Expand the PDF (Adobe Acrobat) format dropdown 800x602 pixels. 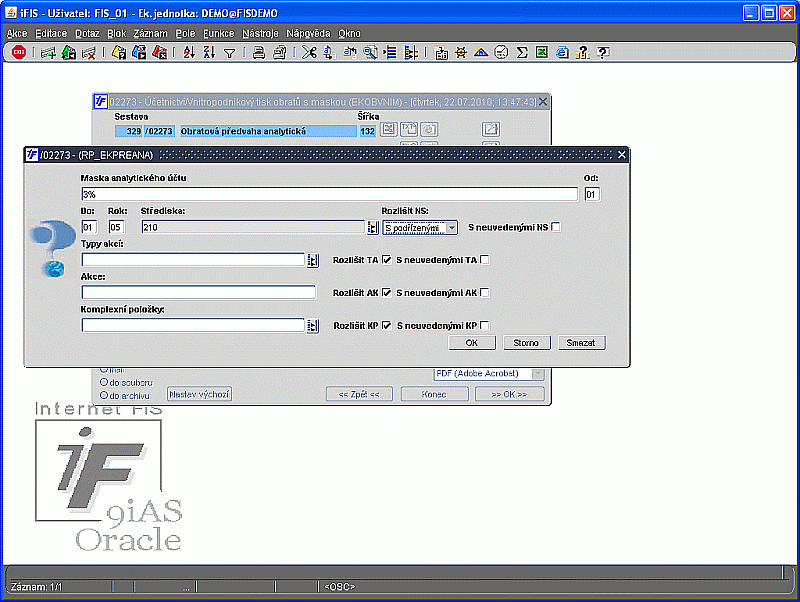pyautogui.click(x=538, y=373)
